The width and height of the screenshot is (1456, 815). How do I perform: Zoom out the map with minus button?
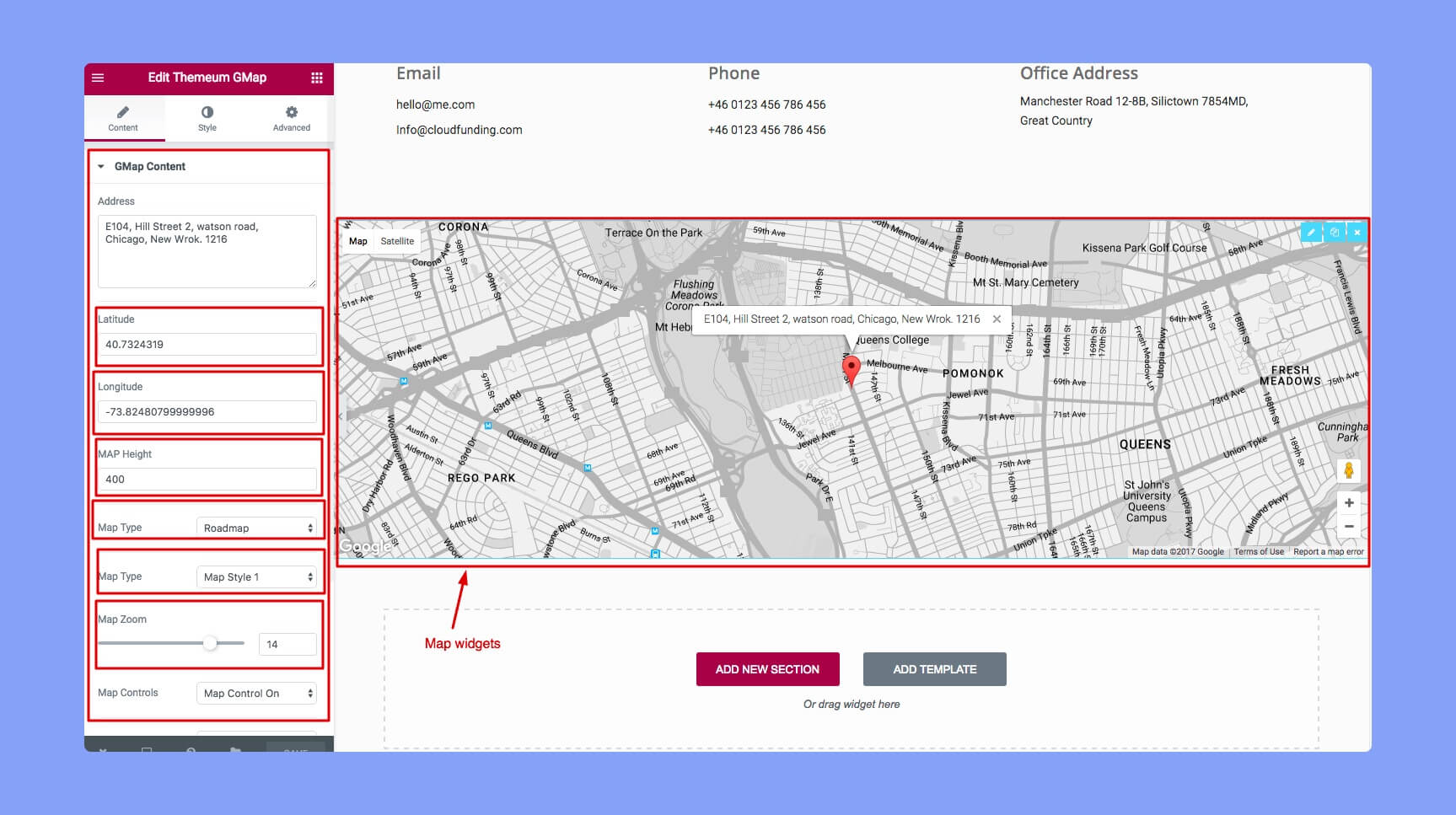(1349, 526)
